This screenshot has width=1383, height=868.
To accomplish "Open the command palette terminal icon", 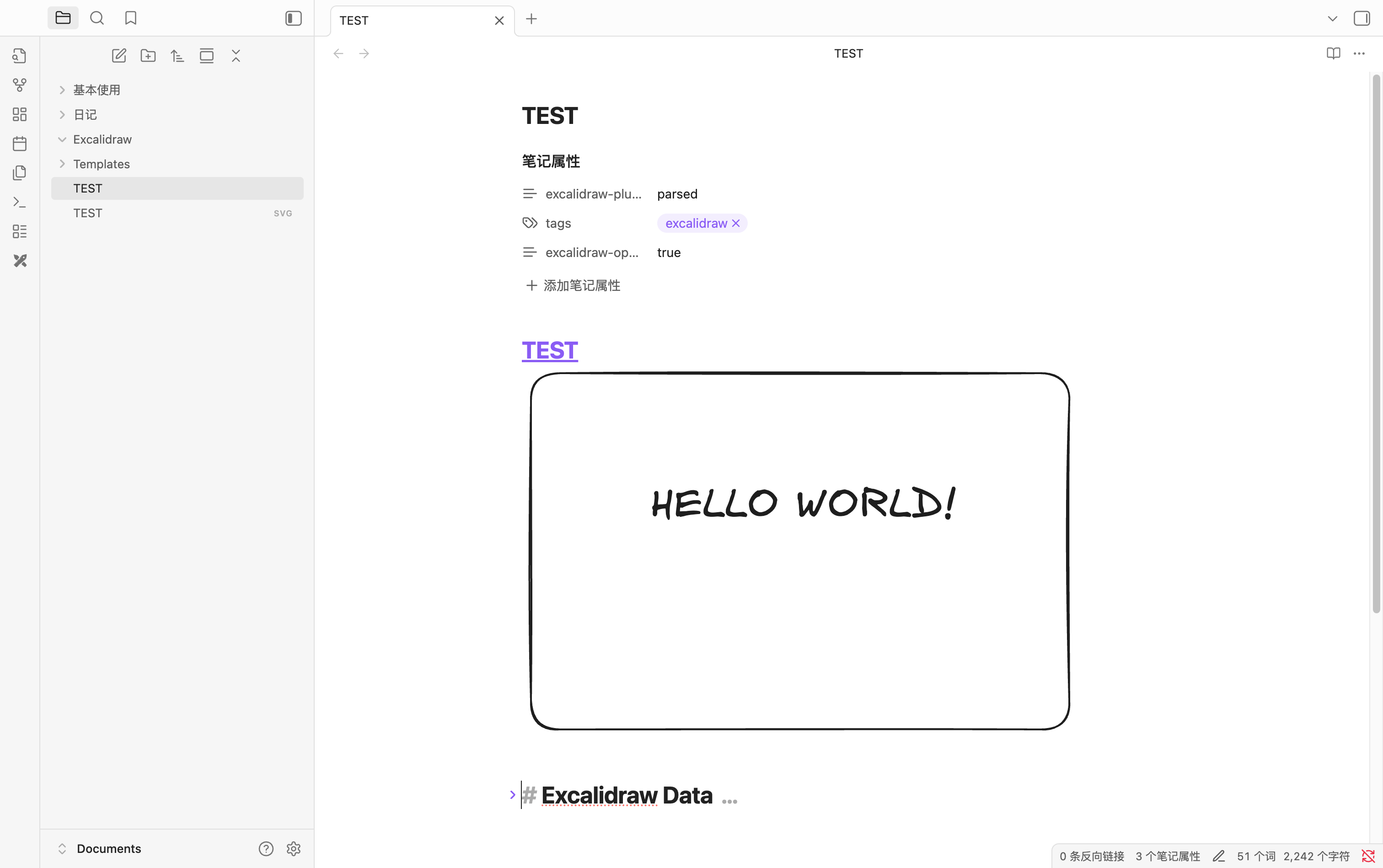I will (20, 202).
